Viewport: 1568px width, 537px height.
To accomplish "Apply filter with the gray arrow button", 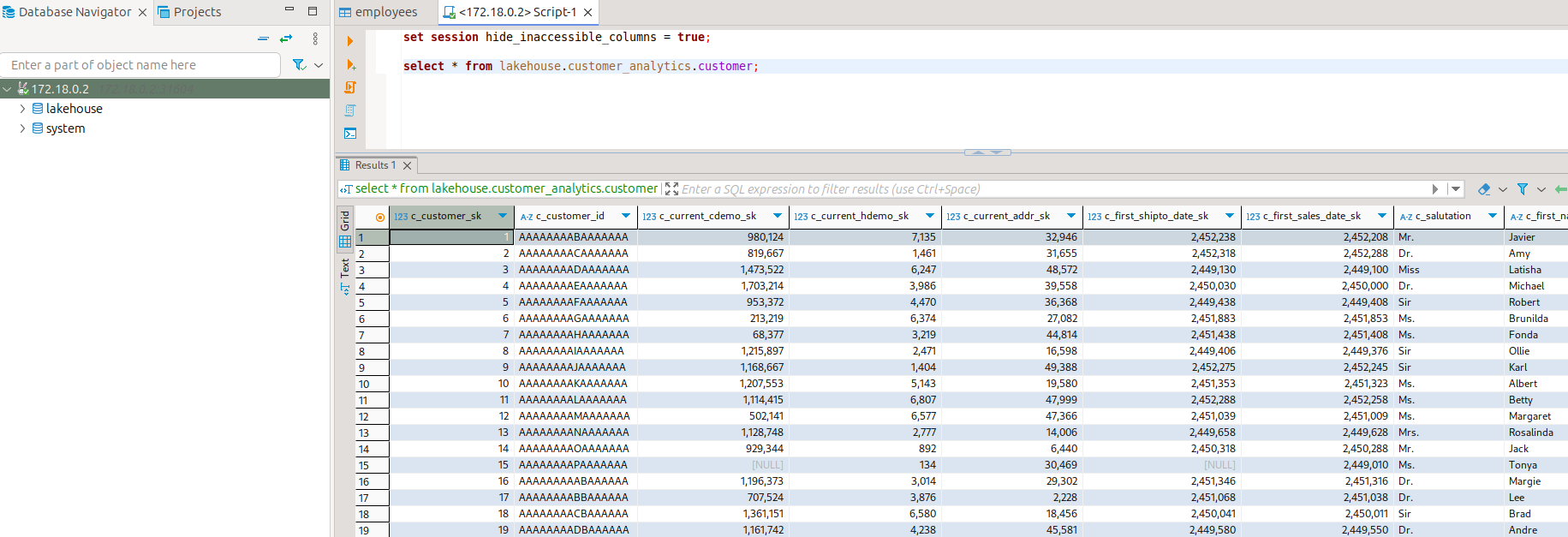I will coord(1435,189).
